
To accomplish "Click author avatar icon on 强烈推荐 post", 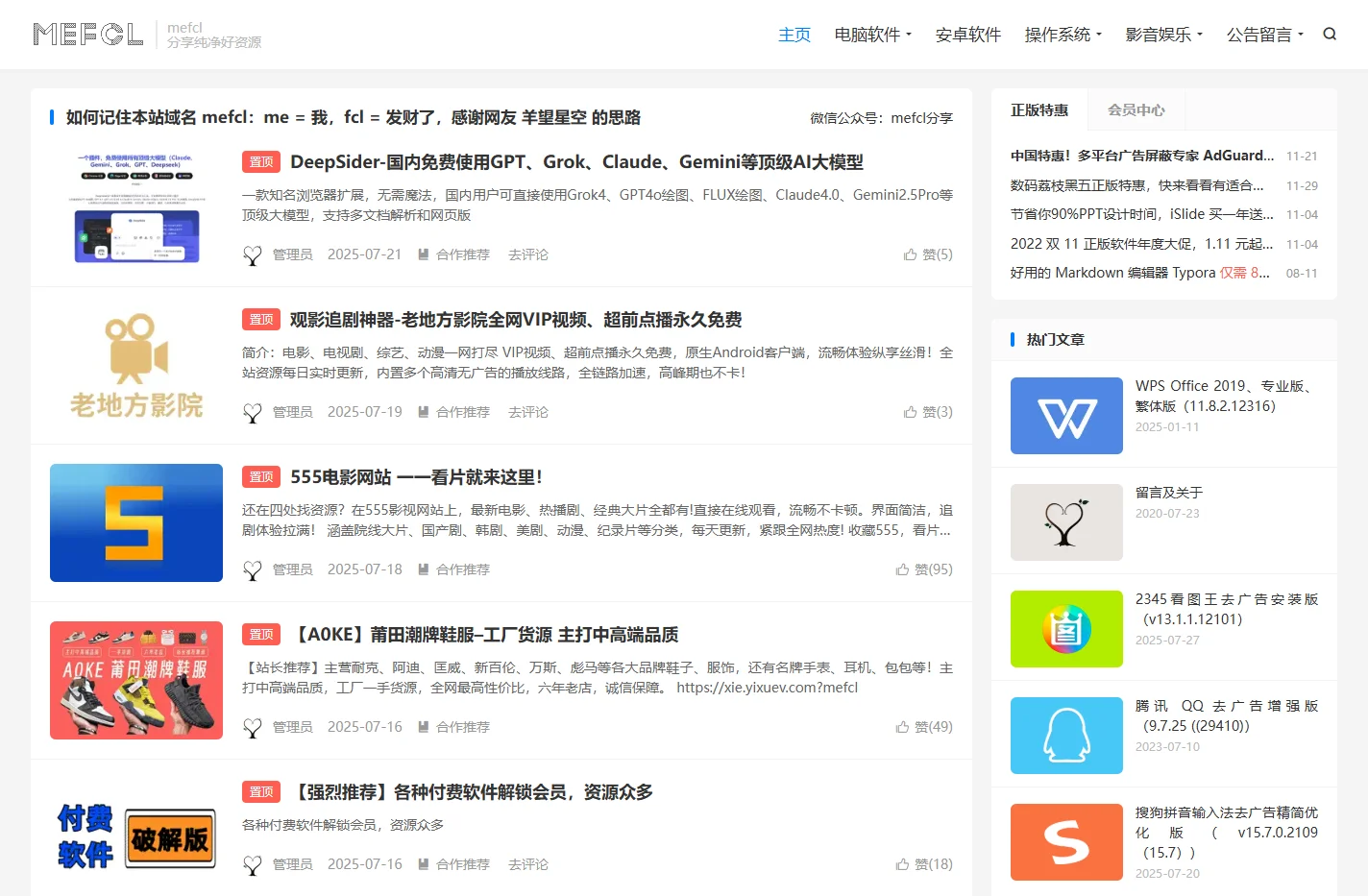I will pyautogui.click(x=253, y=865).
